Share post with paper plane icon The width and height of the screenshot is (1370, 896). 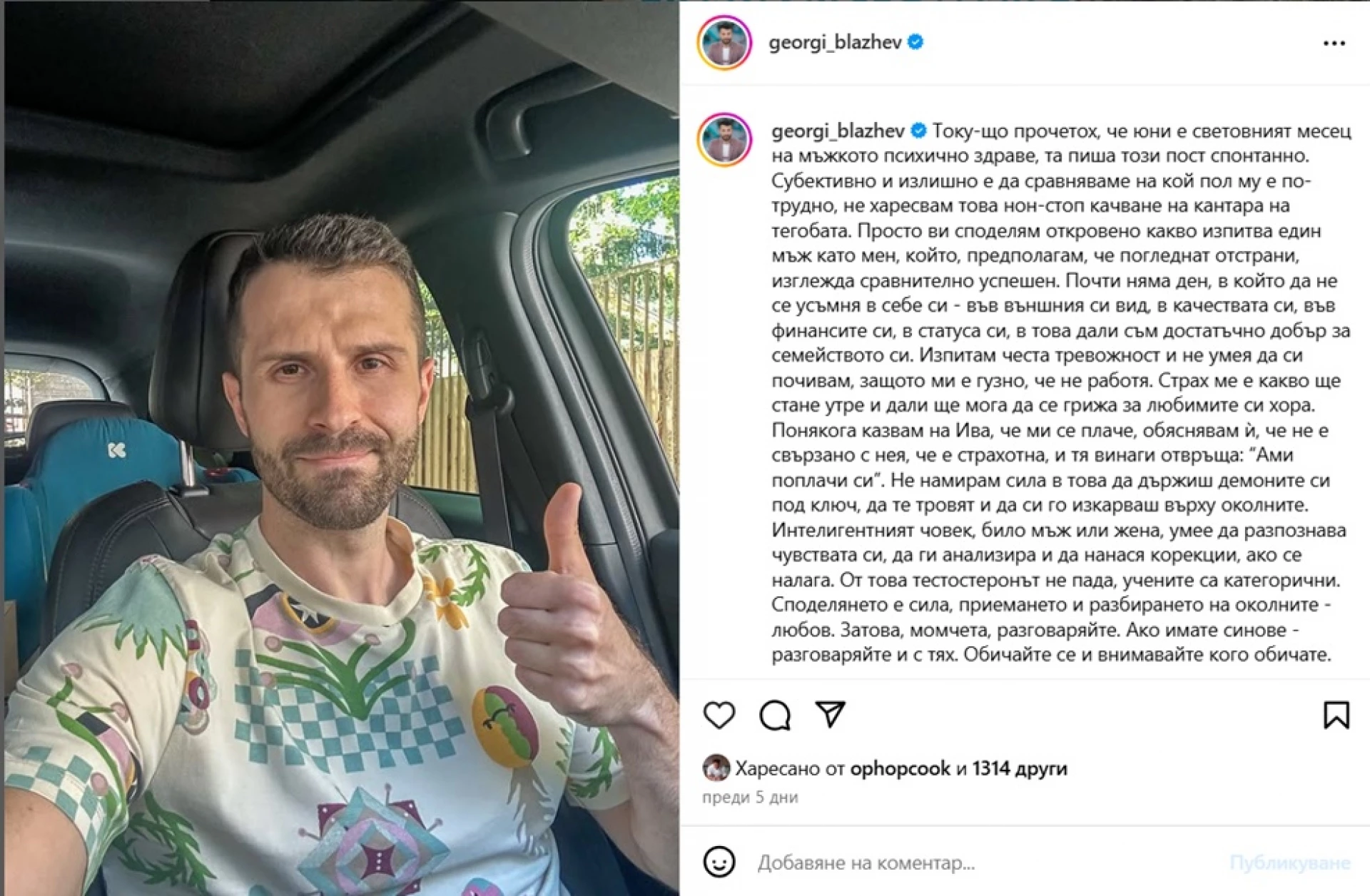pos(830,714)
